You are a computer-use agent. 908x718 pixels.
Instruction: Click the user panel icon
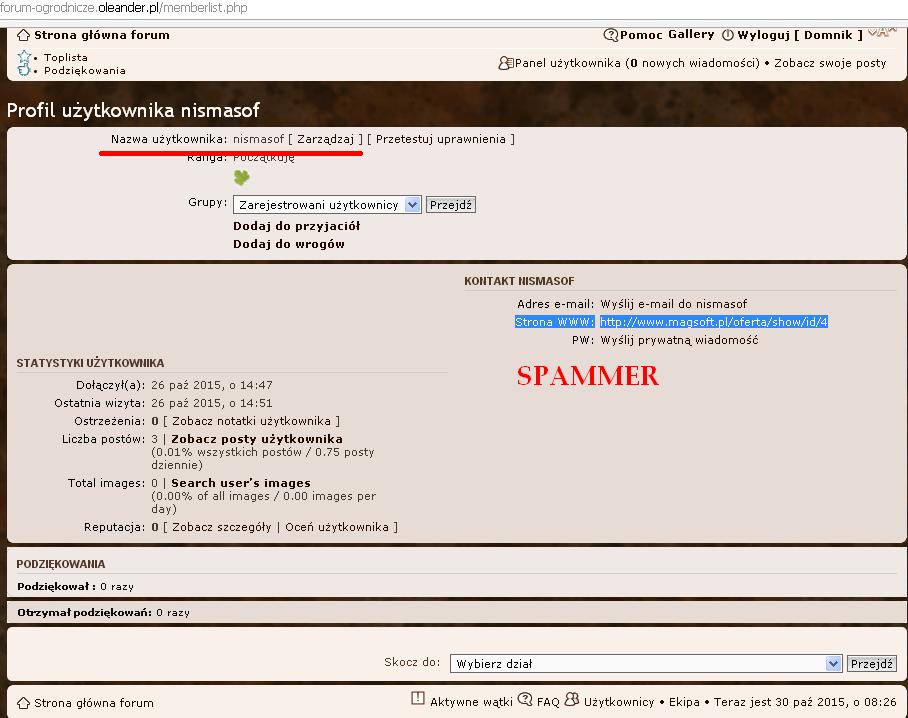(506, 63)
